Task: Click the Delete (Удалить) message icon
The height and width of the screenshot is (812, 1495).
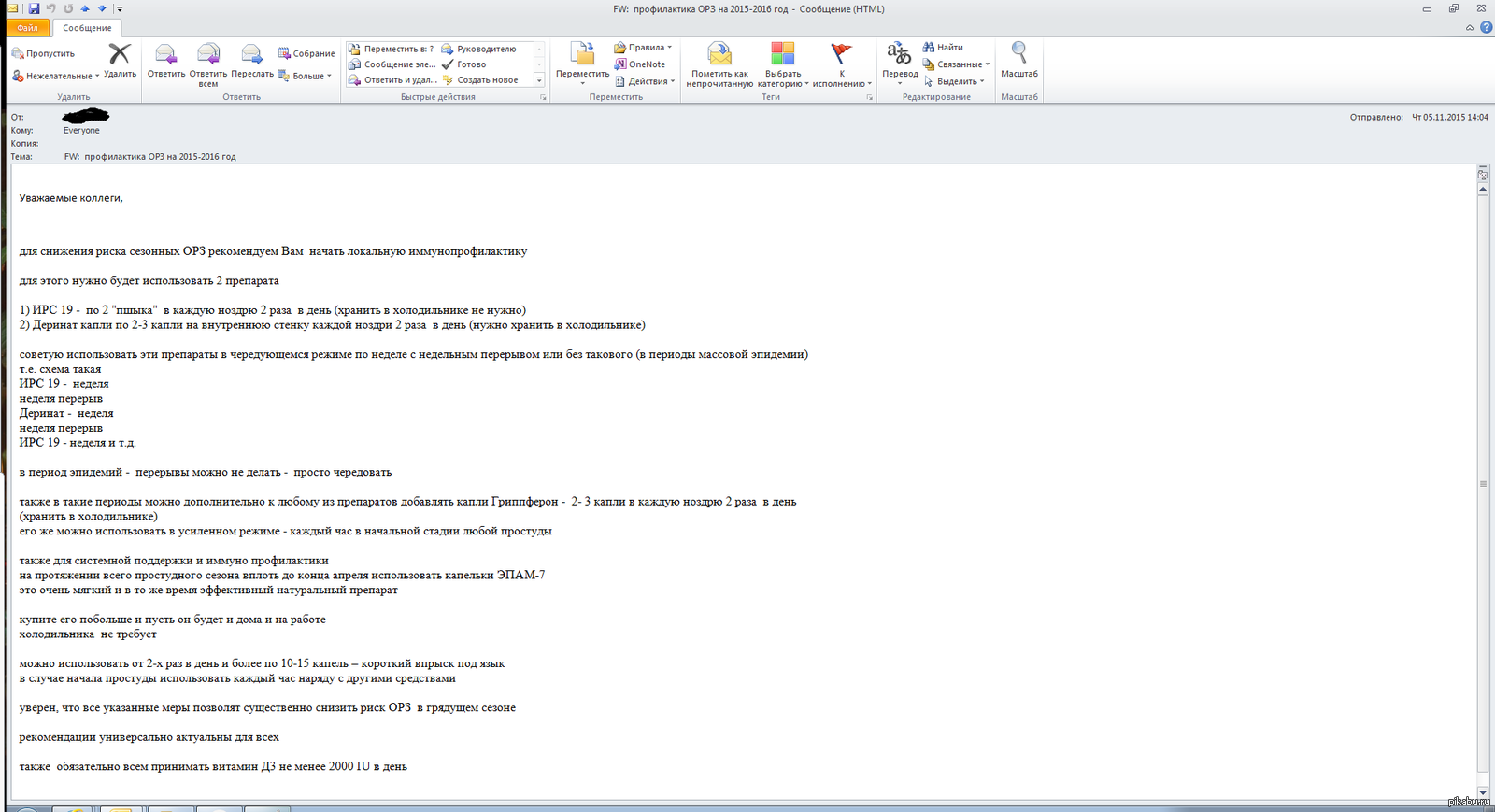Action: pyautogui.click(x=120, y=55)
